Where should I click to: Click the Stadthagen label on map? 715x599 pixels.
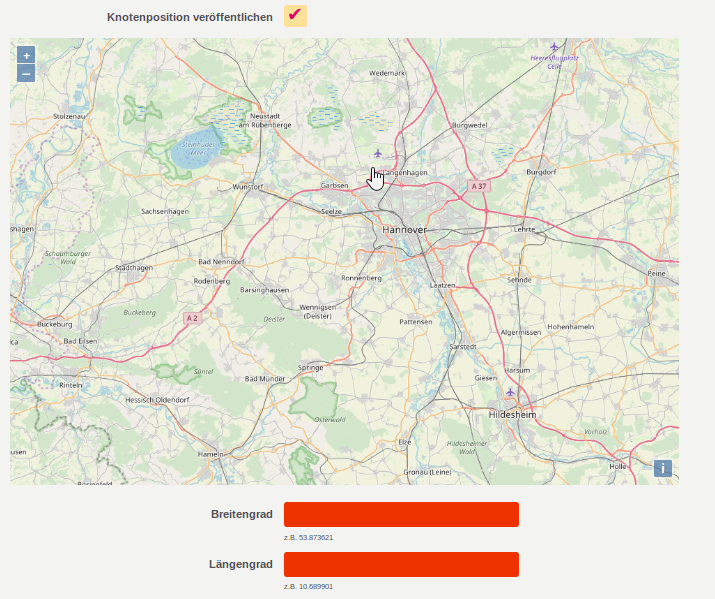[134, 268]
